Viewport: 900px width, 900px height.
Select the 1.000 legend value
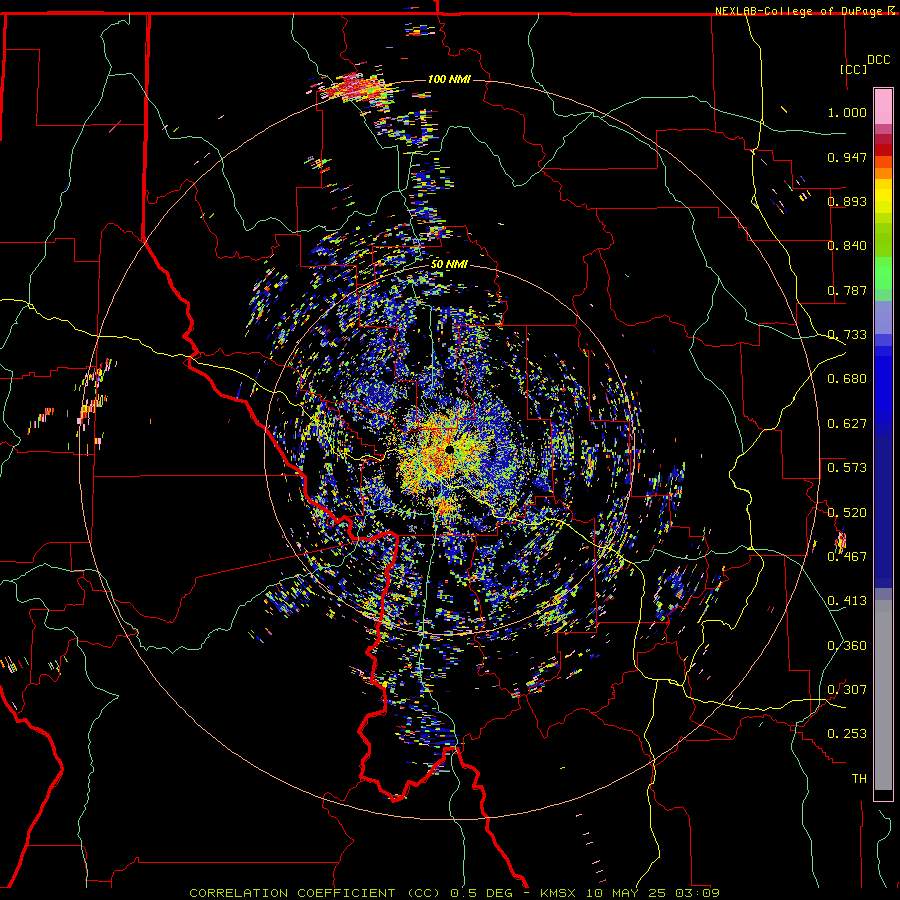pos(847,112)
